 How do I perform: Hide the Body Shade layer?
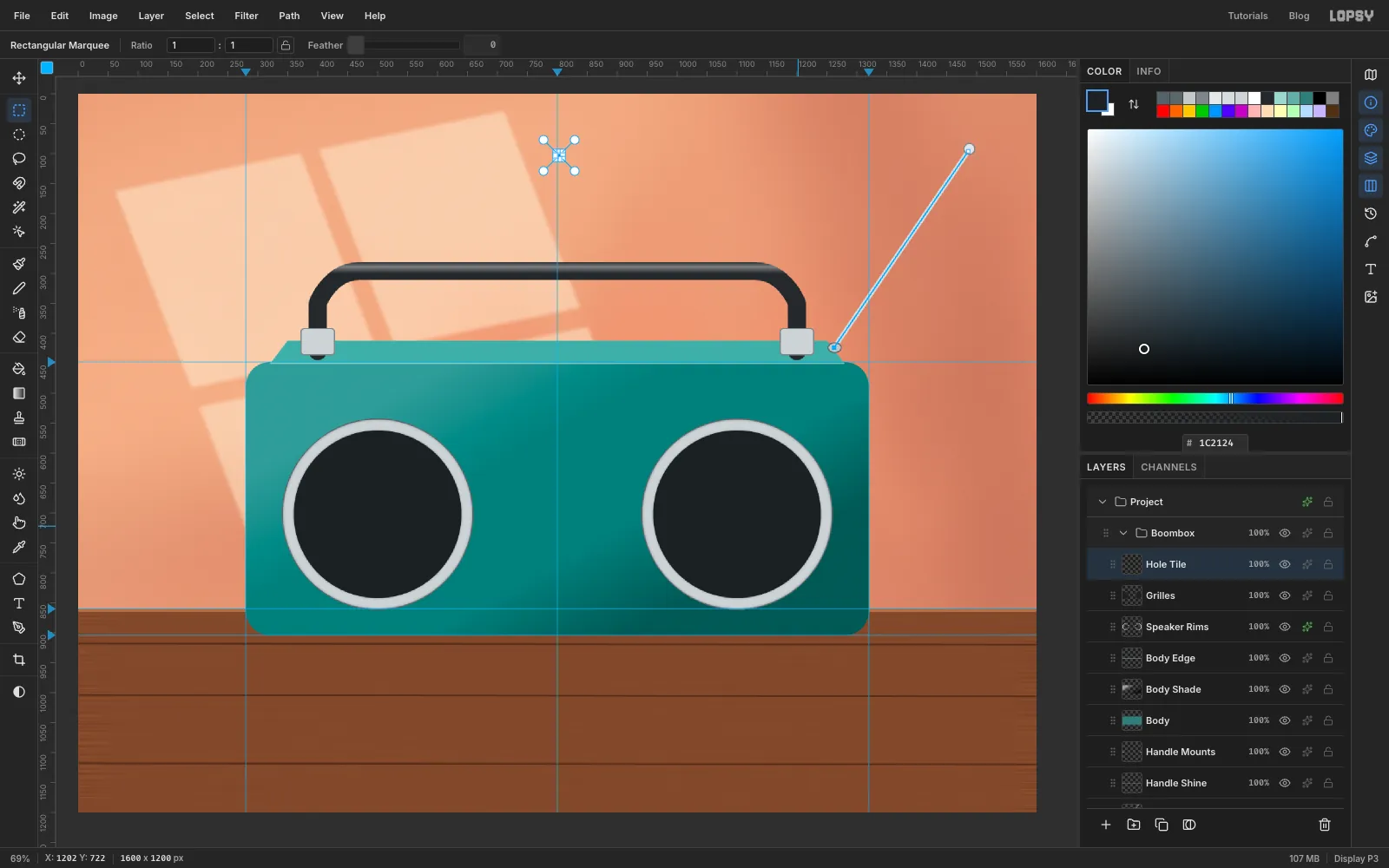point(1285,689)
